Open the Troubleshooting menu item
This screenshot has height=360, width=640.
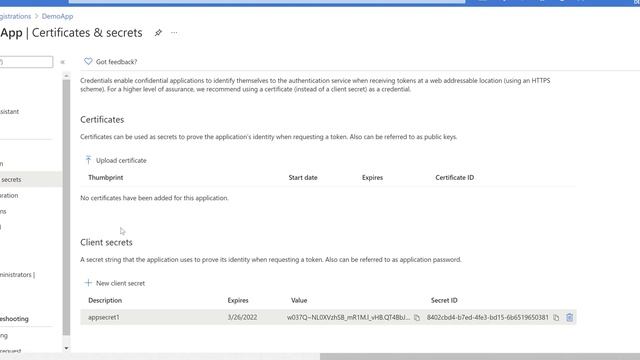click(14, 319)
